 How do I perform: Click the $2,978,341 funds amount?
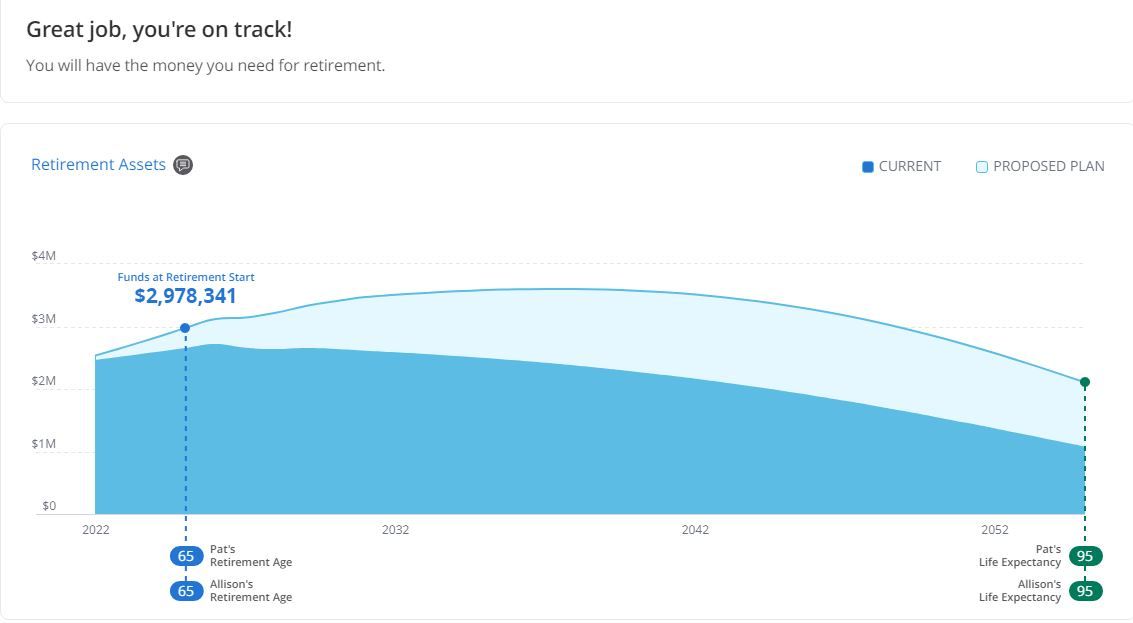point(185,296)
